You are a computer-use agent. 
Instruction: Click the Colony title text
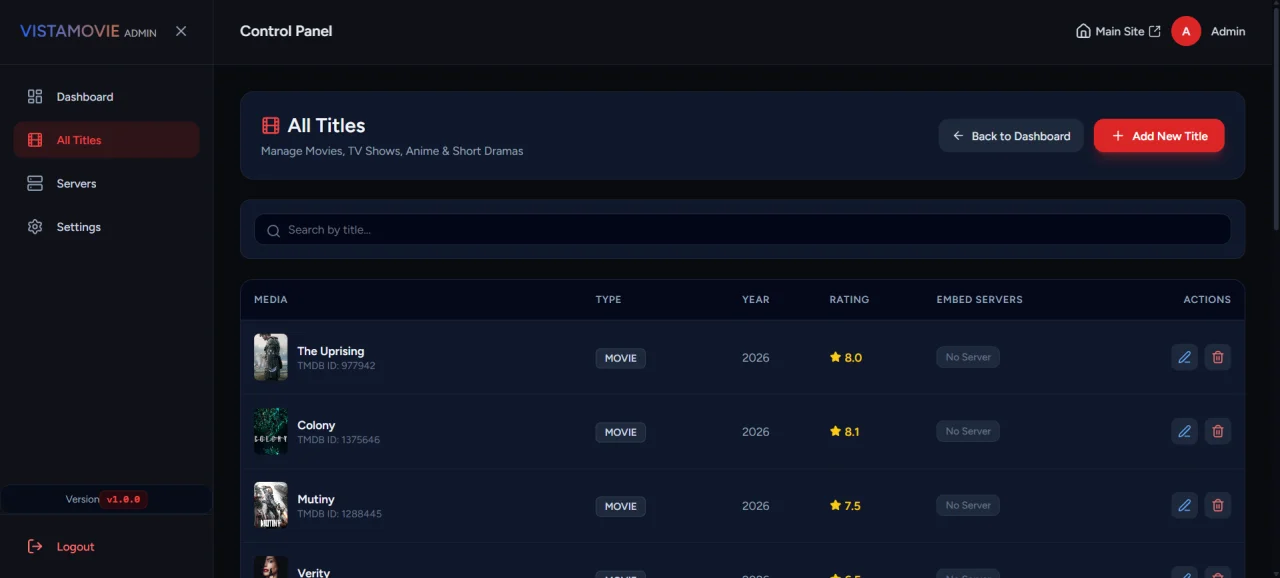point(316,425)
